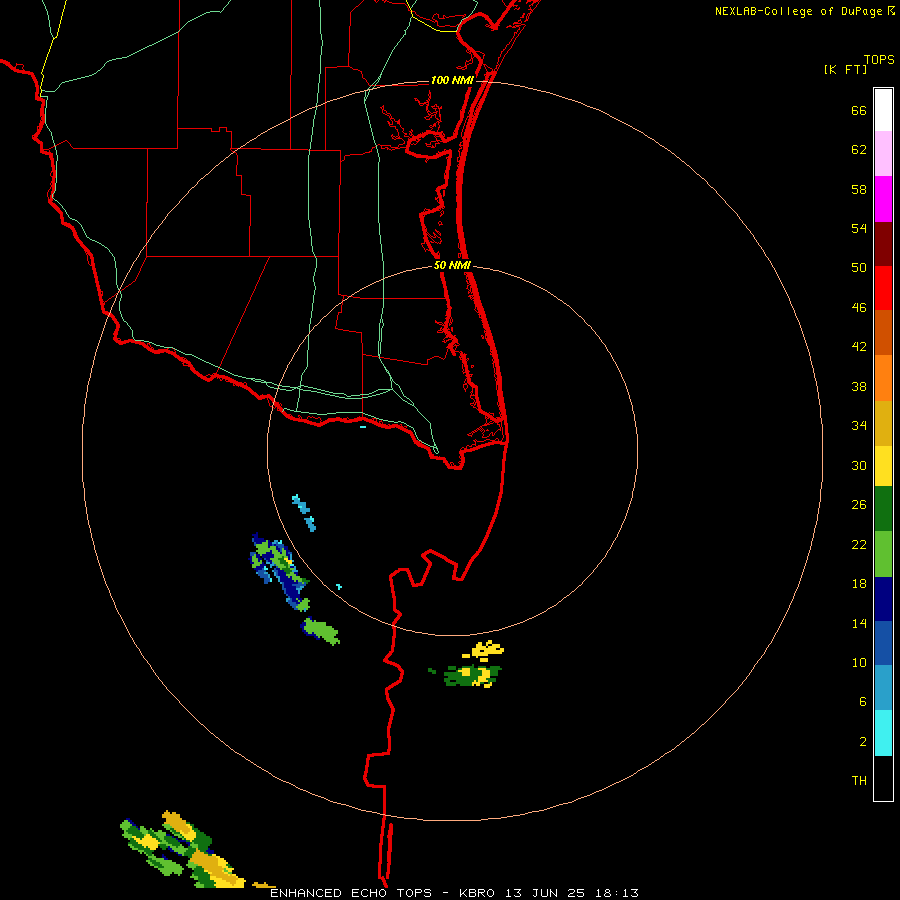Click the "14" legend value
Viewport: 900px width, 900px height.
coord(859,623)
